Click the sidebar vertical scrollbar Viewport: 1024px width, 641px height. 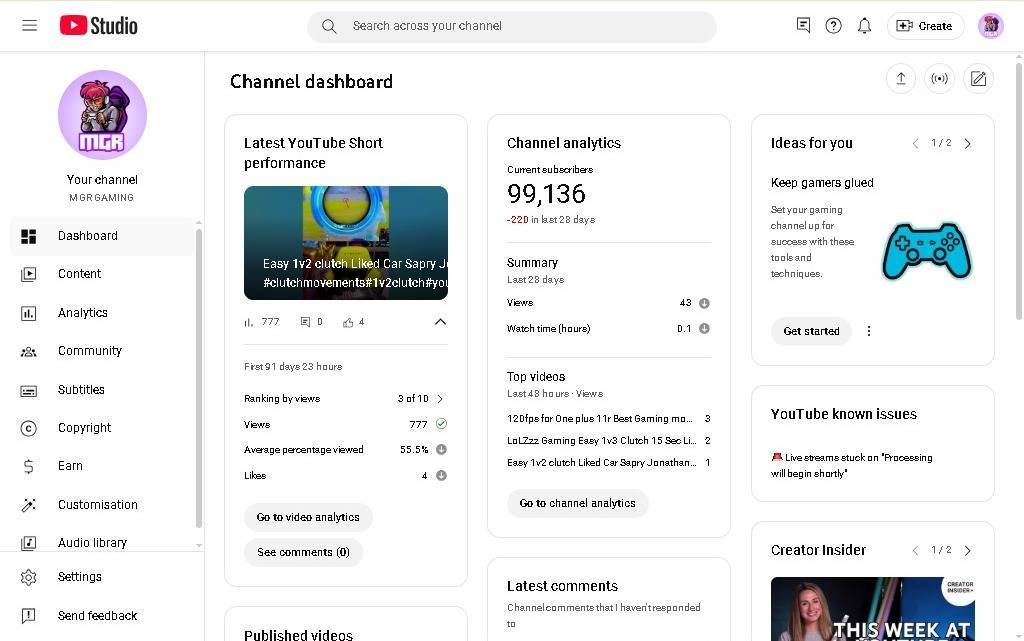198,380
